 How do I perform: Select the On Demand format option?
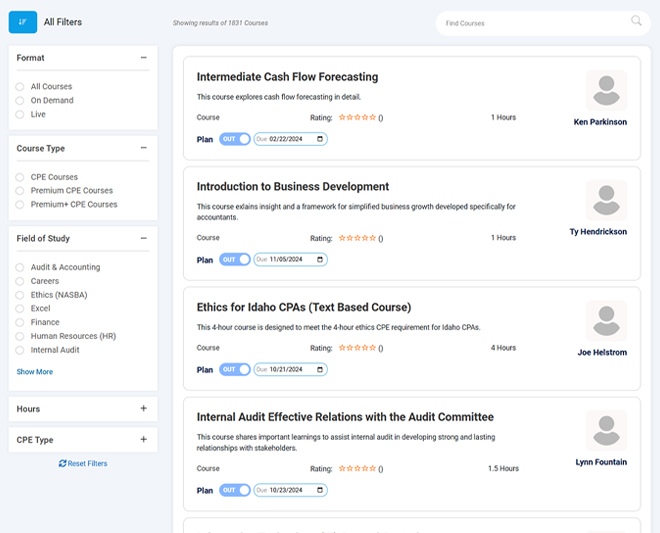(20, 101)
